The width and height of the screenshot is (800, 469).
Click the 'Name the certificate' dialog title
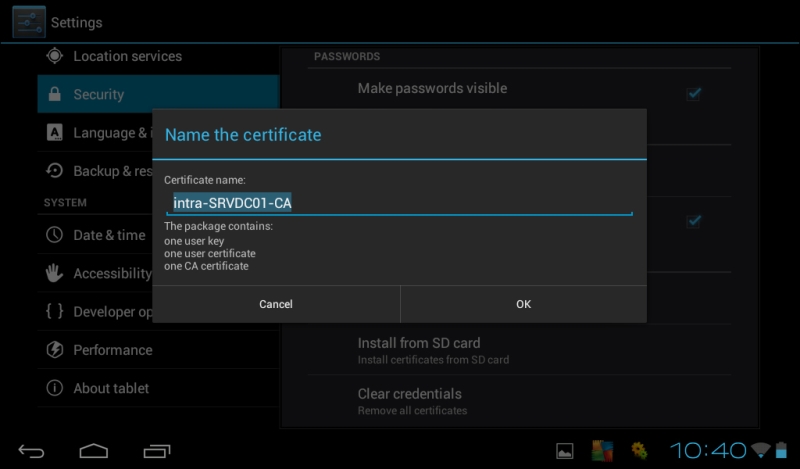(x=243, y=135)
